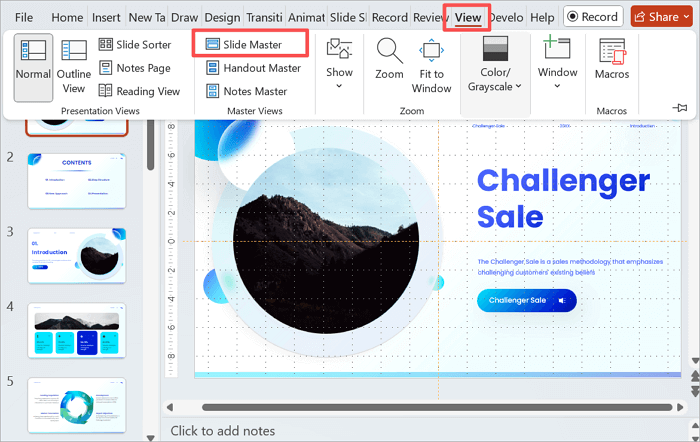Screen dimensions: 700x442
Task: Pin the ribbon open
Action: (x=679, y=108)
